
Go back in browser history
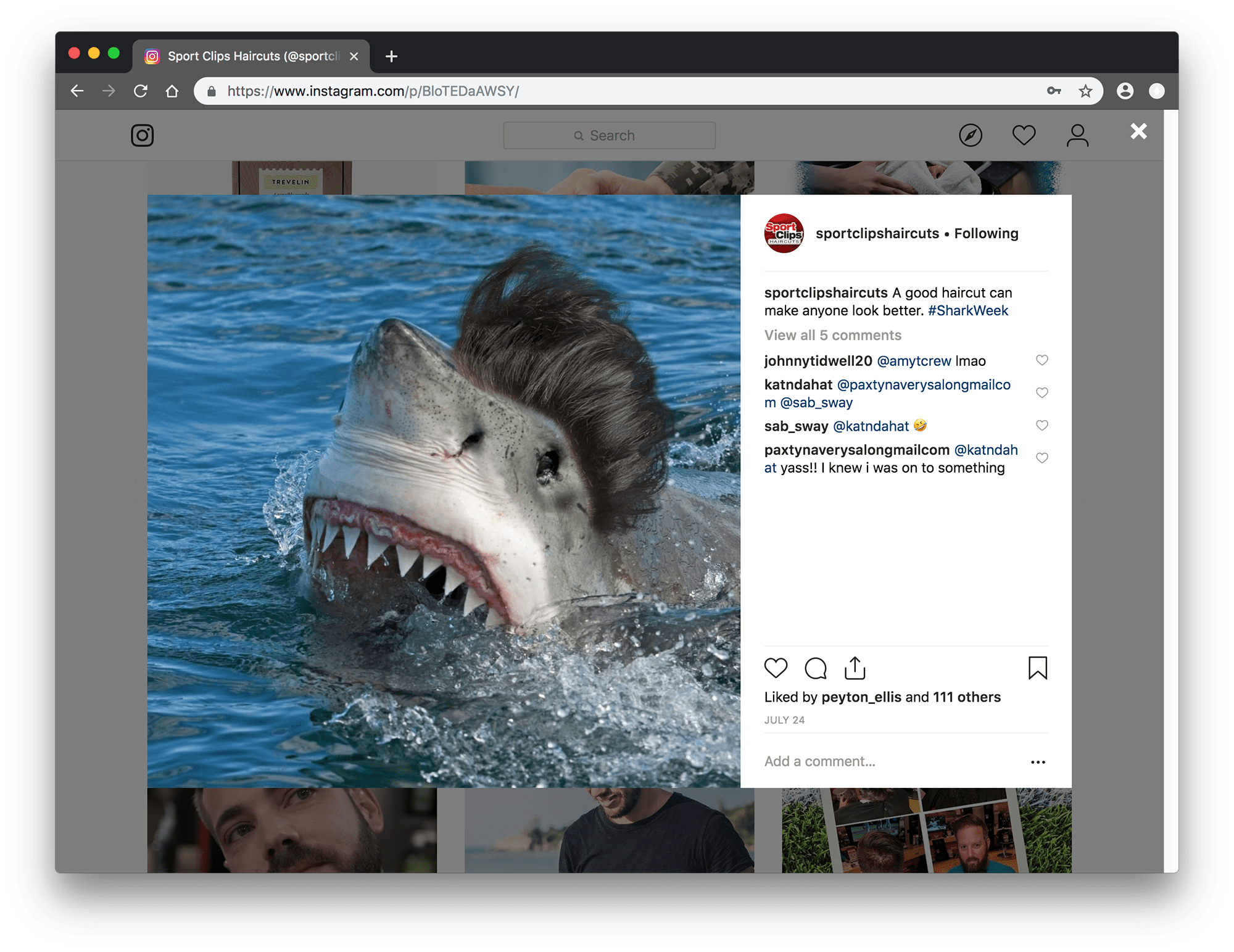[77, 91]
